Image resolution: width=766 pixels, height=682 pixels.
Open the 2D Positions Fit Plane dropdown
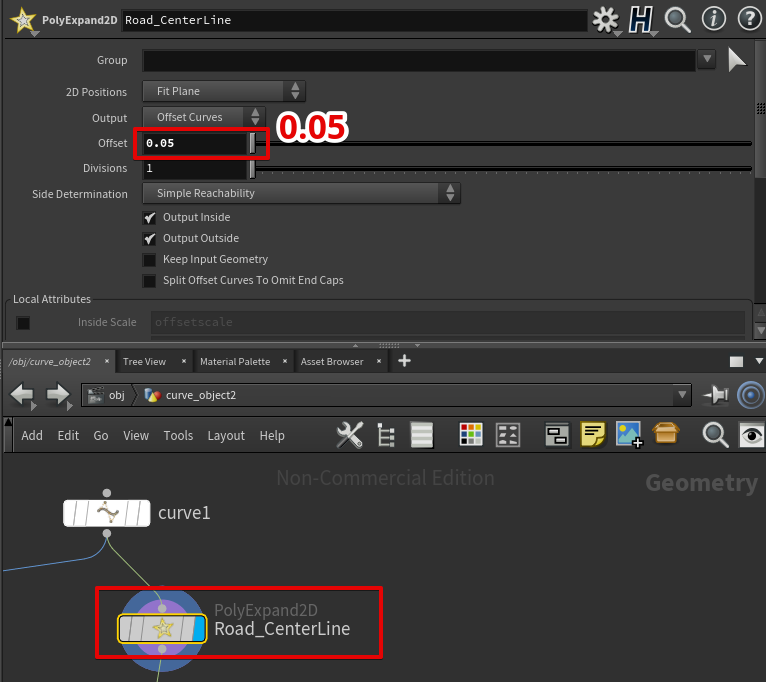point(224,91)
